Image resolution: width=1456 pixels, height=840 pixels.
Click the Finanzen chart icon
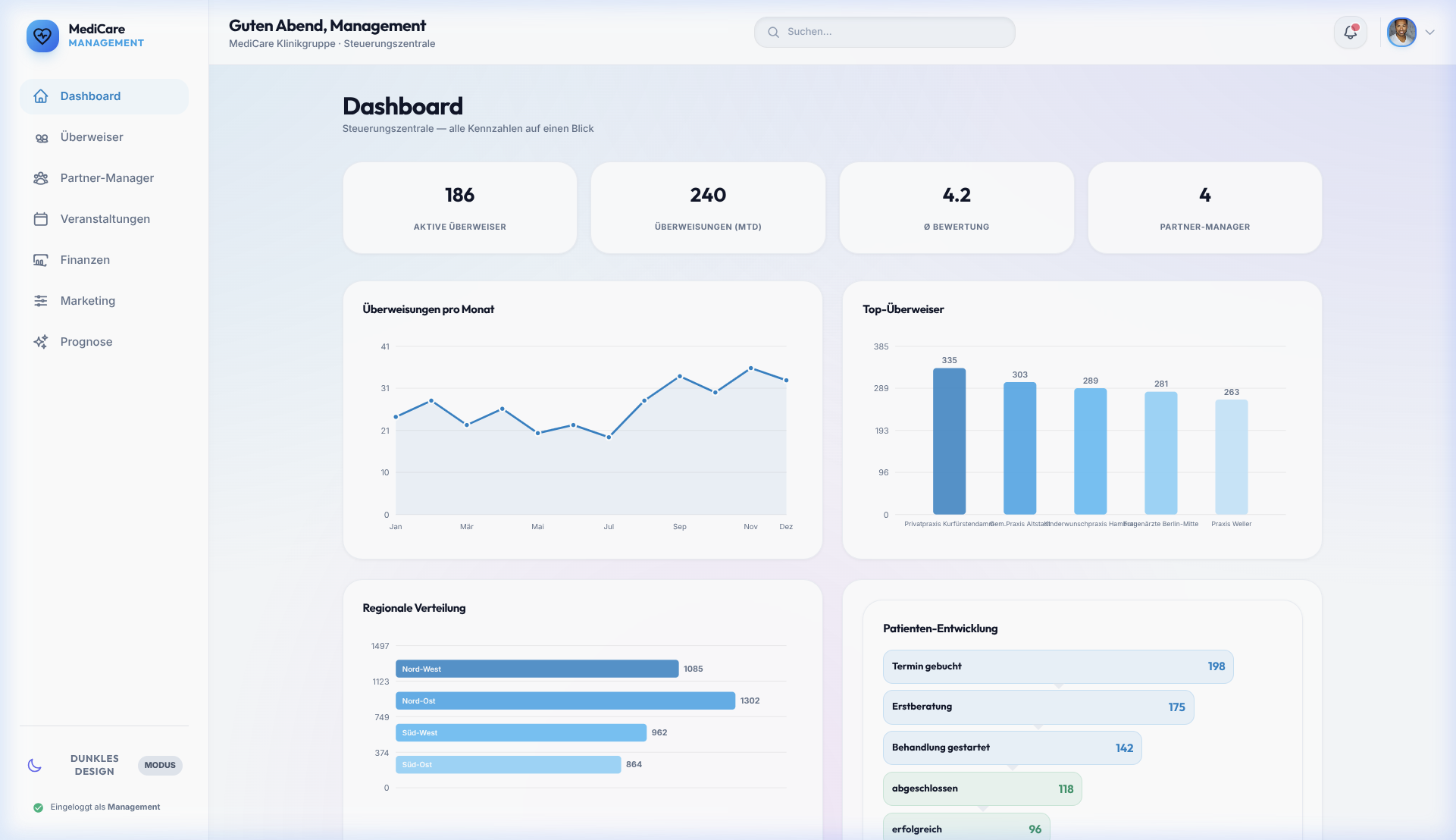(x=41, y=260)
